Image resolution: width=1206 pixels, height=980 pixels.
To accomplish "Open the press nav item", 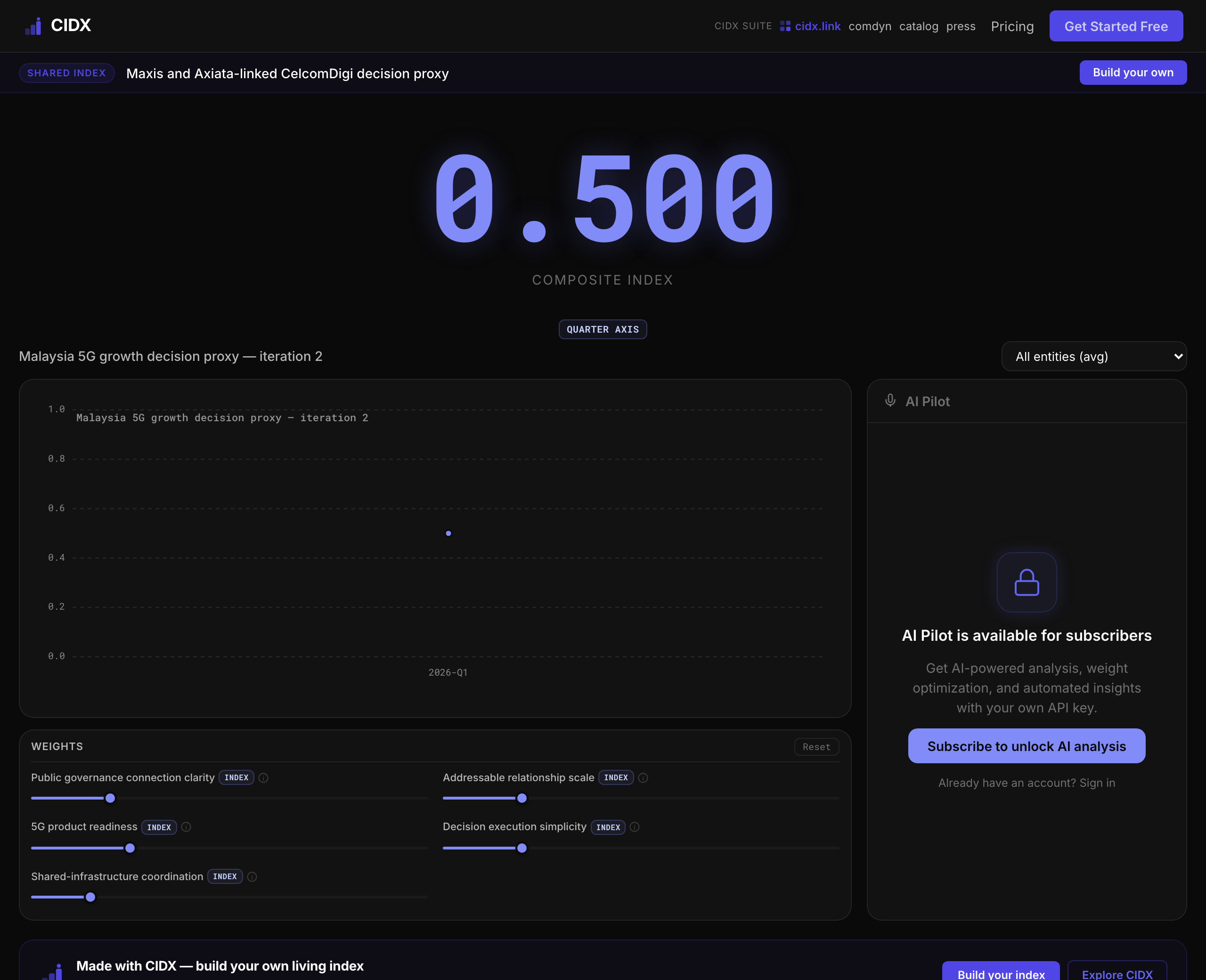I will point(961,26).
